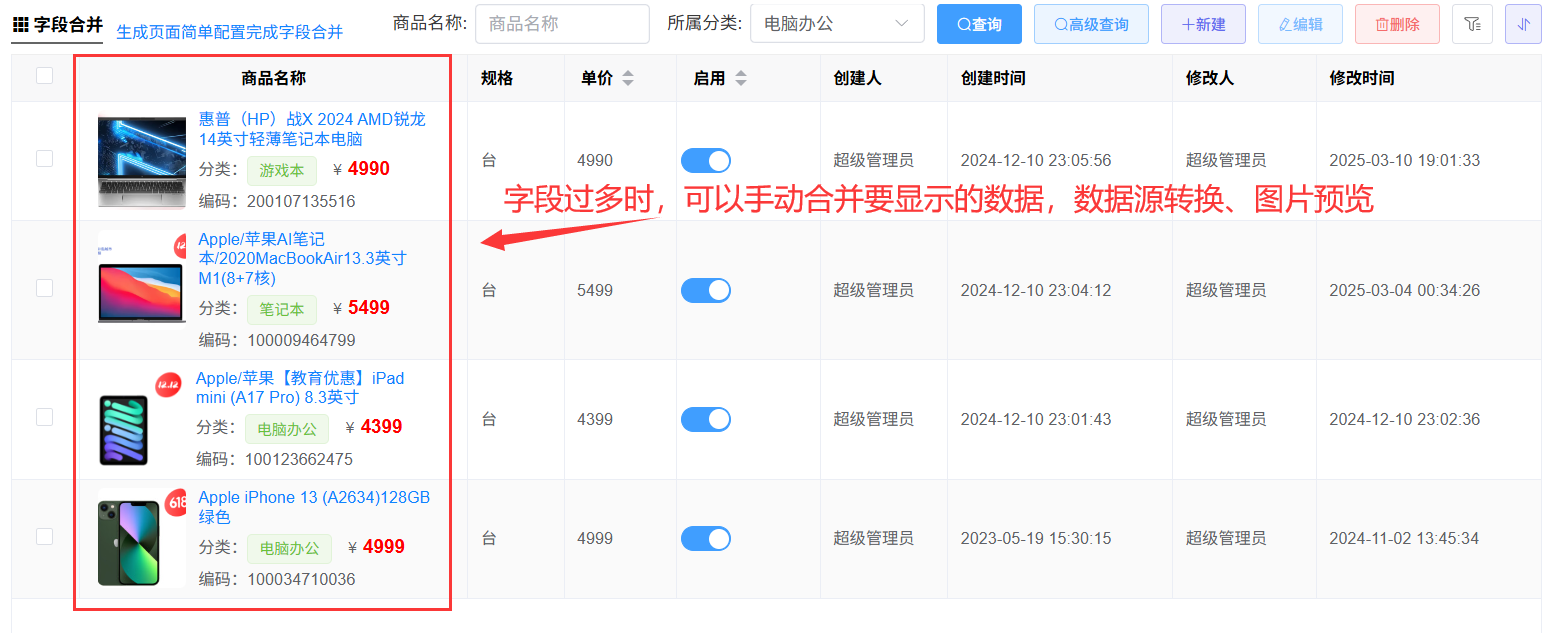Click creation time 2023-05-19 15:30:15
Image resolution: width=1547 pixels, height=633 pixels.
pos(1036,539)
